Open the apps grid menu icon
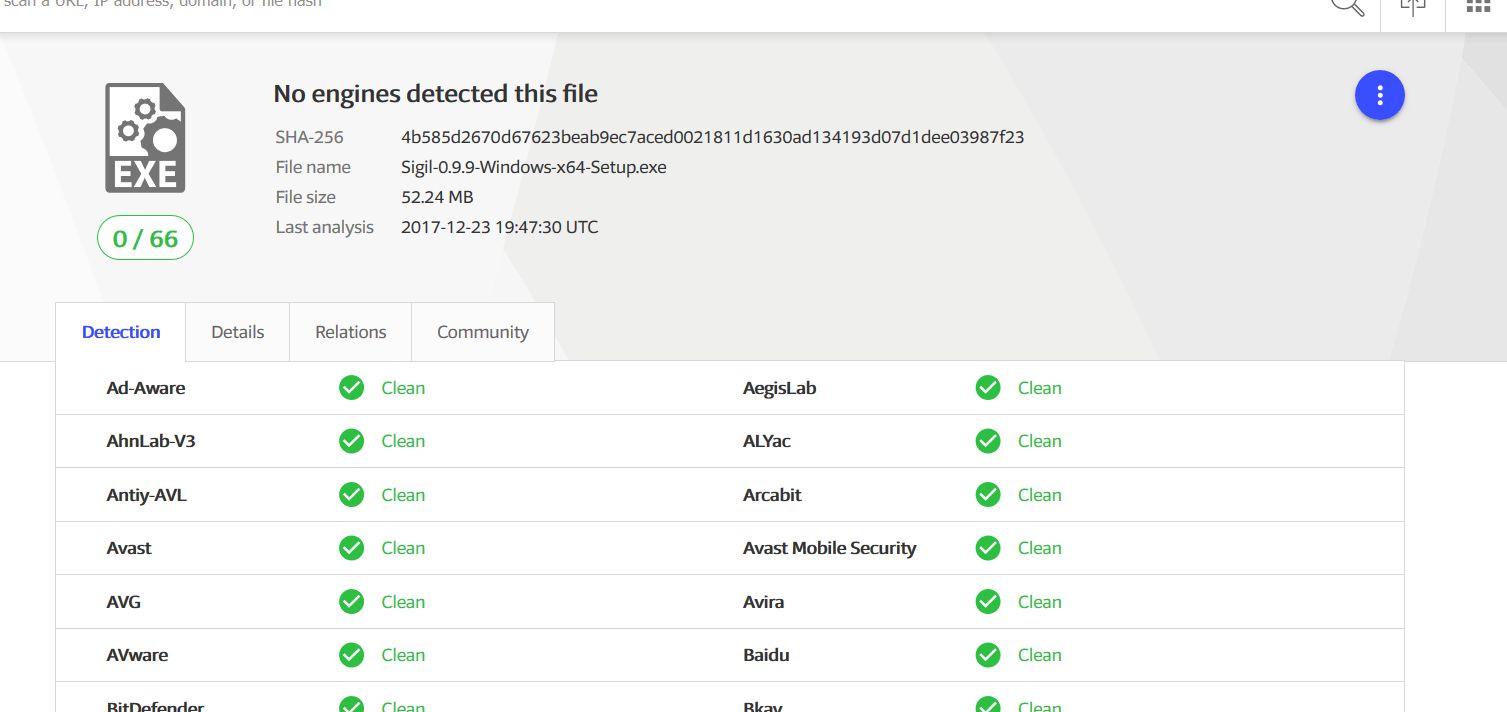 point(1477,6)
